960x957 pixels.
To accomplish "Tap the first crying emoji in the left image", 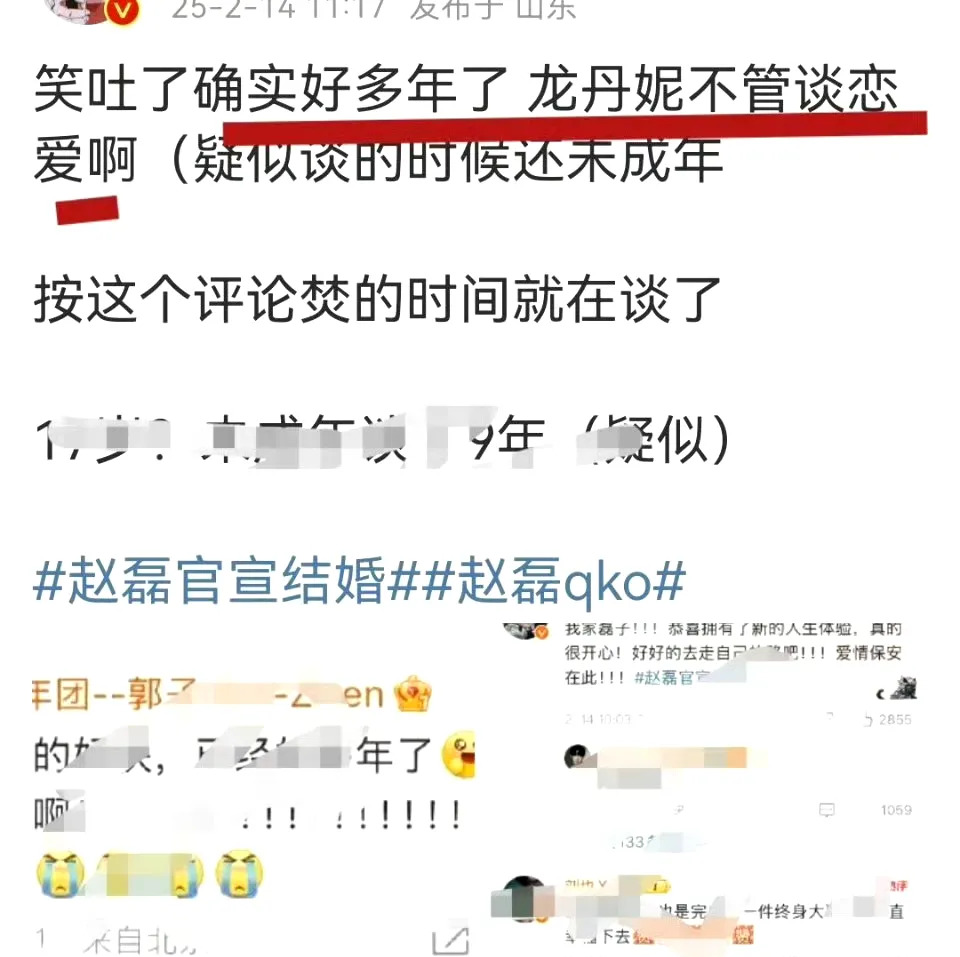I will pos(60,873).
